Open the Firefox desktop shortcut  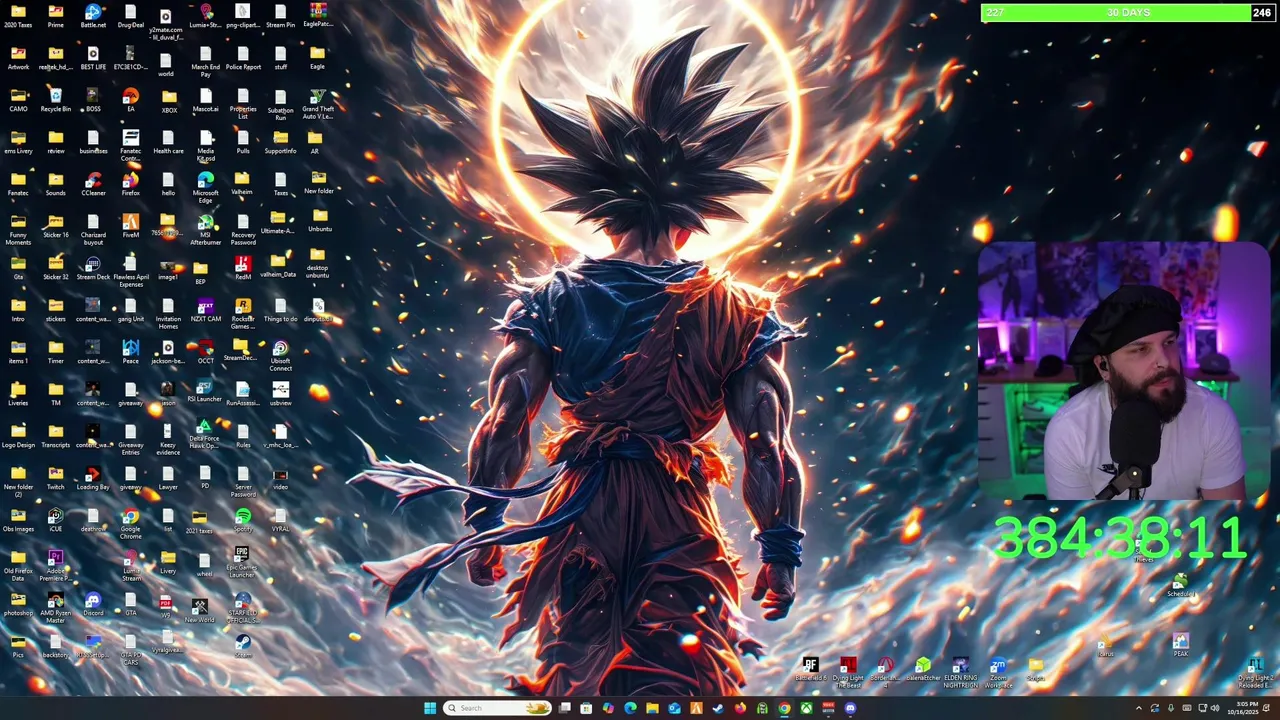[131, 184]
